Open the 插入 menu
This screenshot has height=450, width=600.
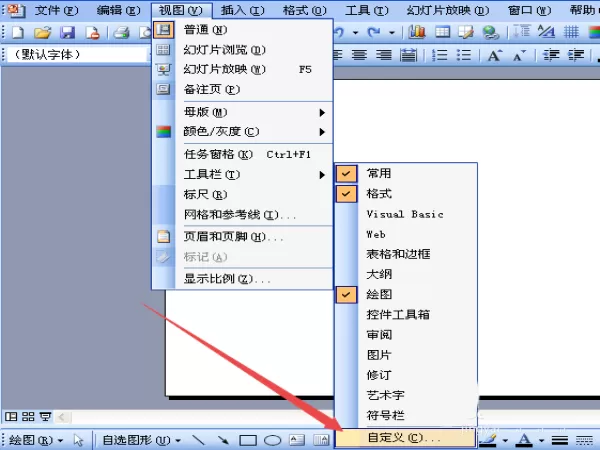[x=243, y=10]
